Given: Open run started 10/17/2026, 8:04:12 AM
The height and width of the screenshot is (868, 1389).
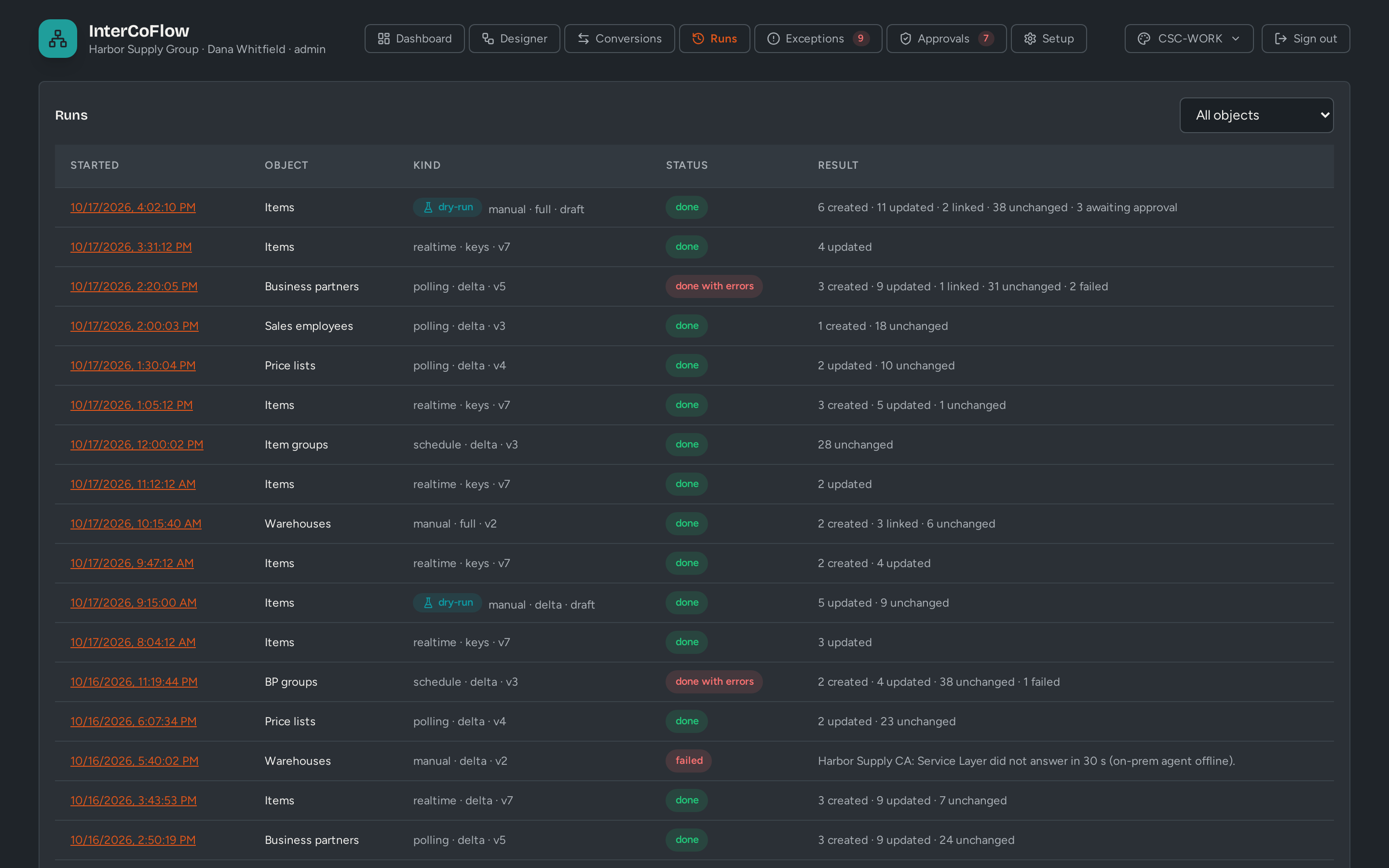Looking at the screenshot, I should click(133, 642).
